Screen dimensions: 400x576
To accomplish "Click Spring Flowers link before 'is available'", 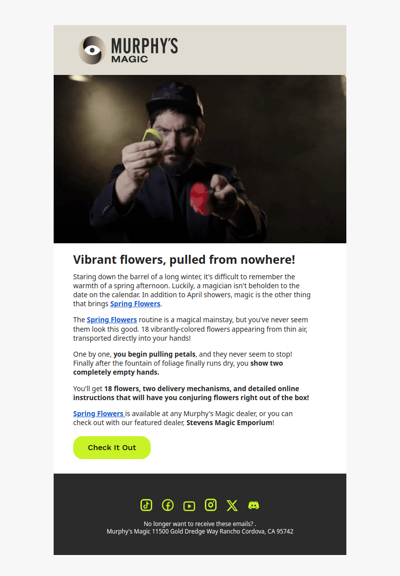I will click(x=99, y=414).
